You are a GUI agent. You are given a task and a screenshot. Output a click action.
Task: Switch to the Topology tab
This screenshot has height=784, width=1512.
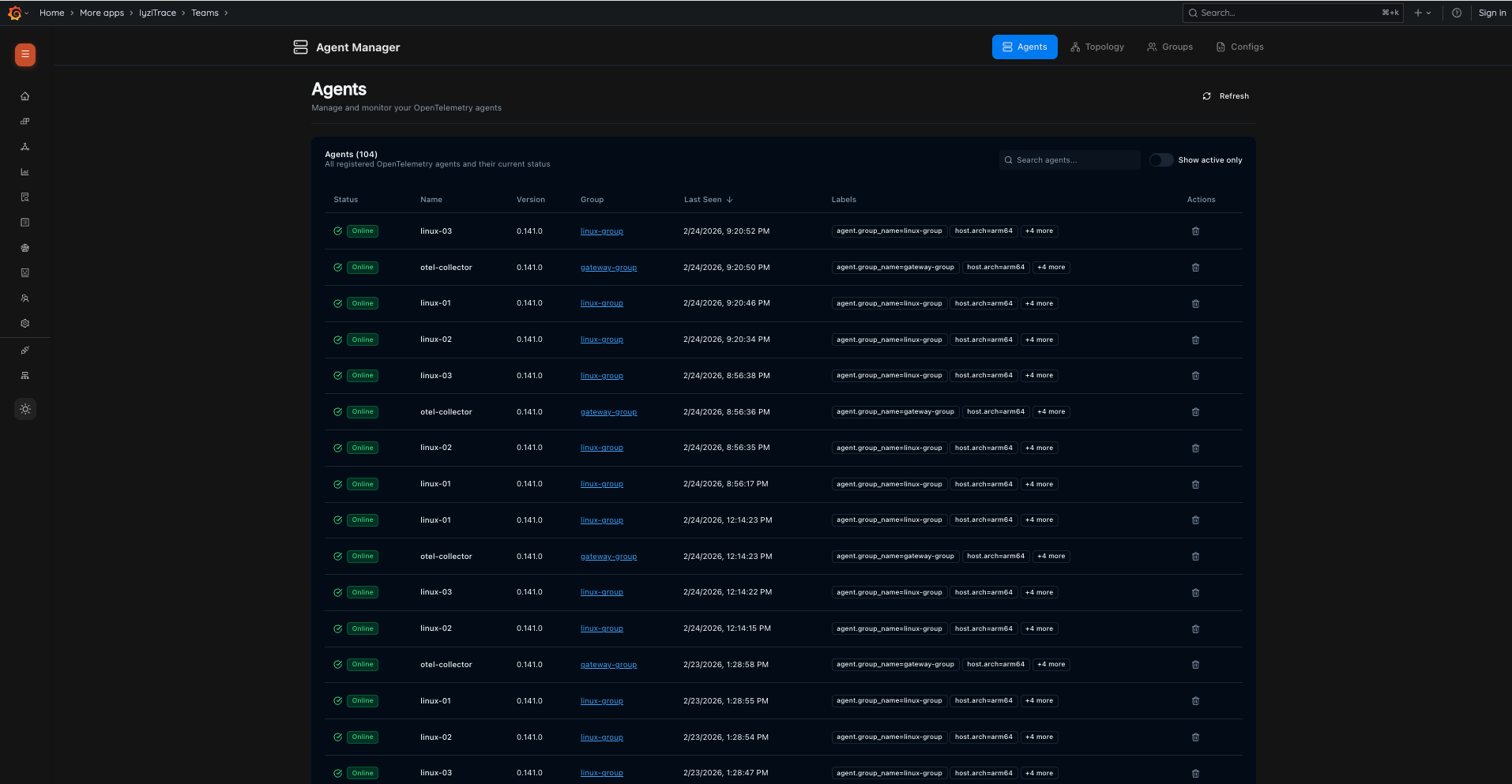1097,47
